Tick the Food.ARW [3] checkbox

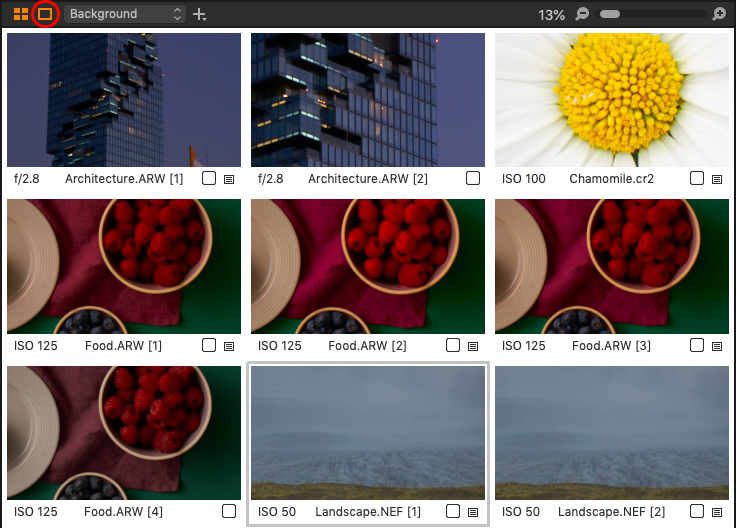(697, 345)
